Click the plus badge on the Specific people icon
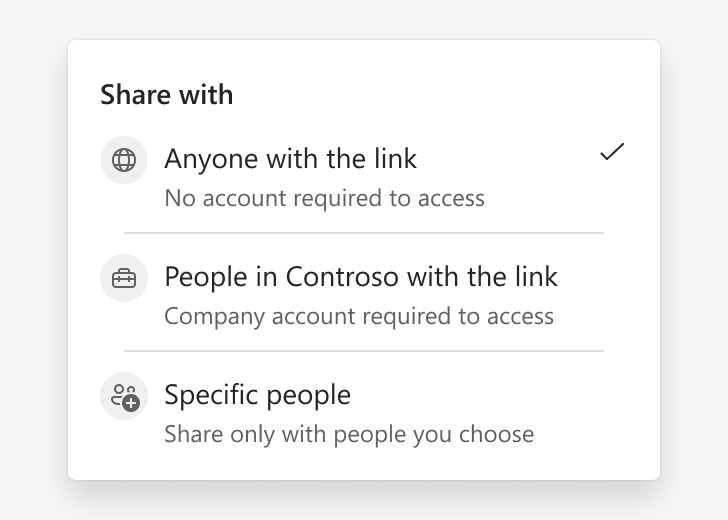Screen dimensions: 728x520 pos(131,403)
